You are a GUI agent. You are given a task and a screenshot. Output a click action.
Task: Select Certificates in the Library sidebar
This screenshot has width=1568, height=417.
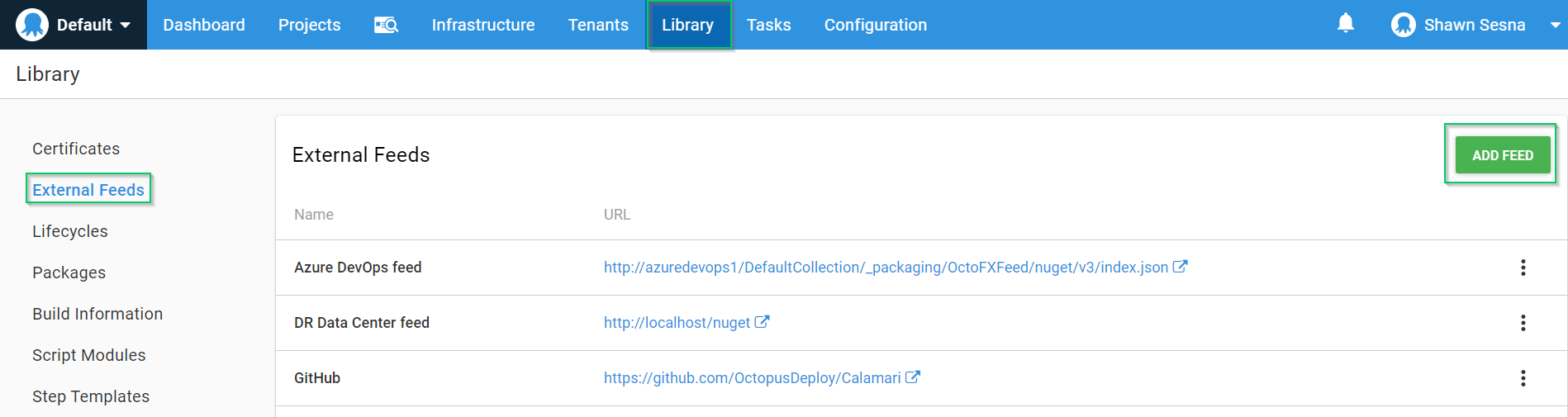pos(76,149)
